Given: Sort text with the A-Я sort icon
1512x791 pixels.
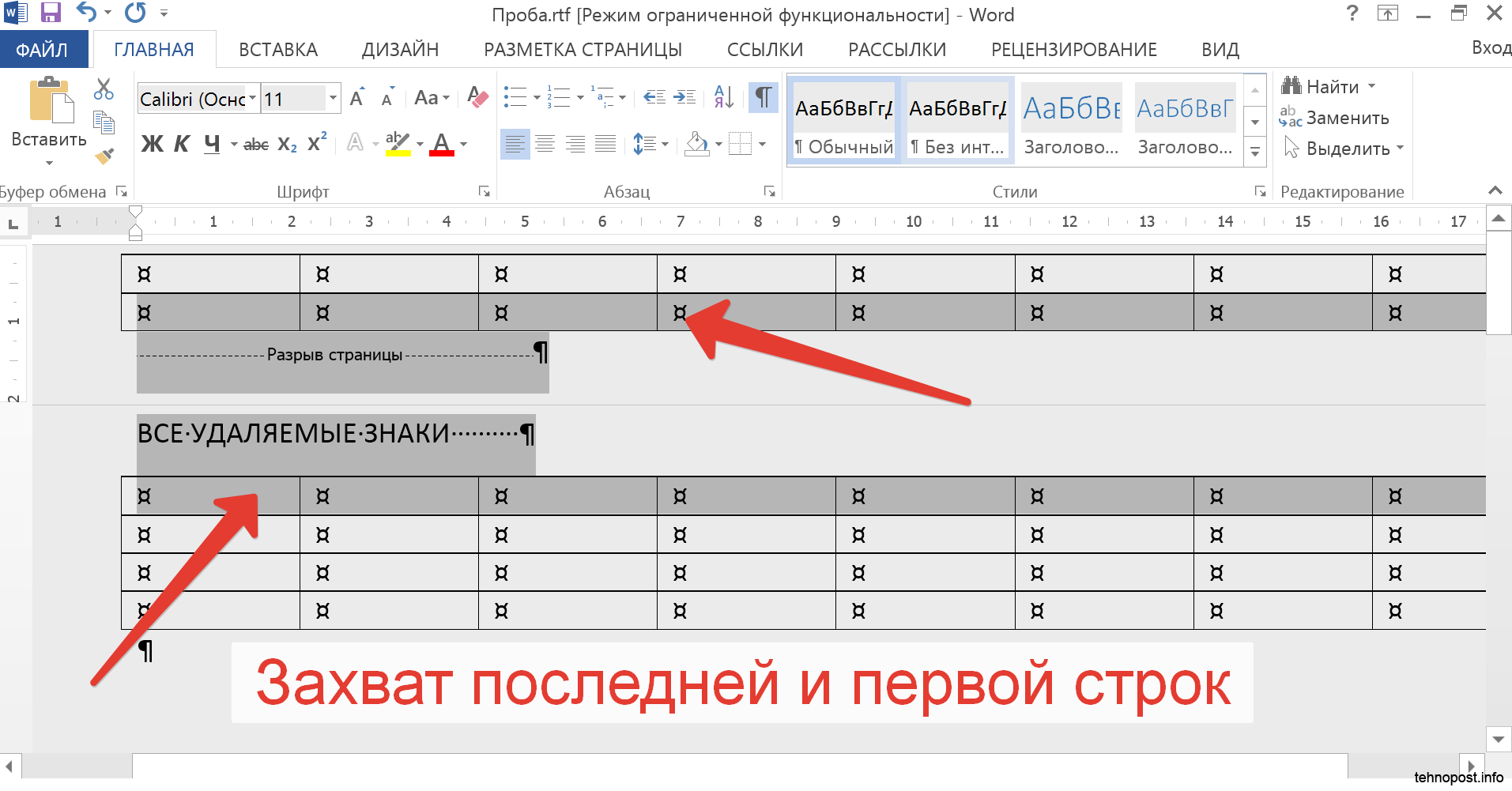Looking at the screenshot, I should coord(724,97).
